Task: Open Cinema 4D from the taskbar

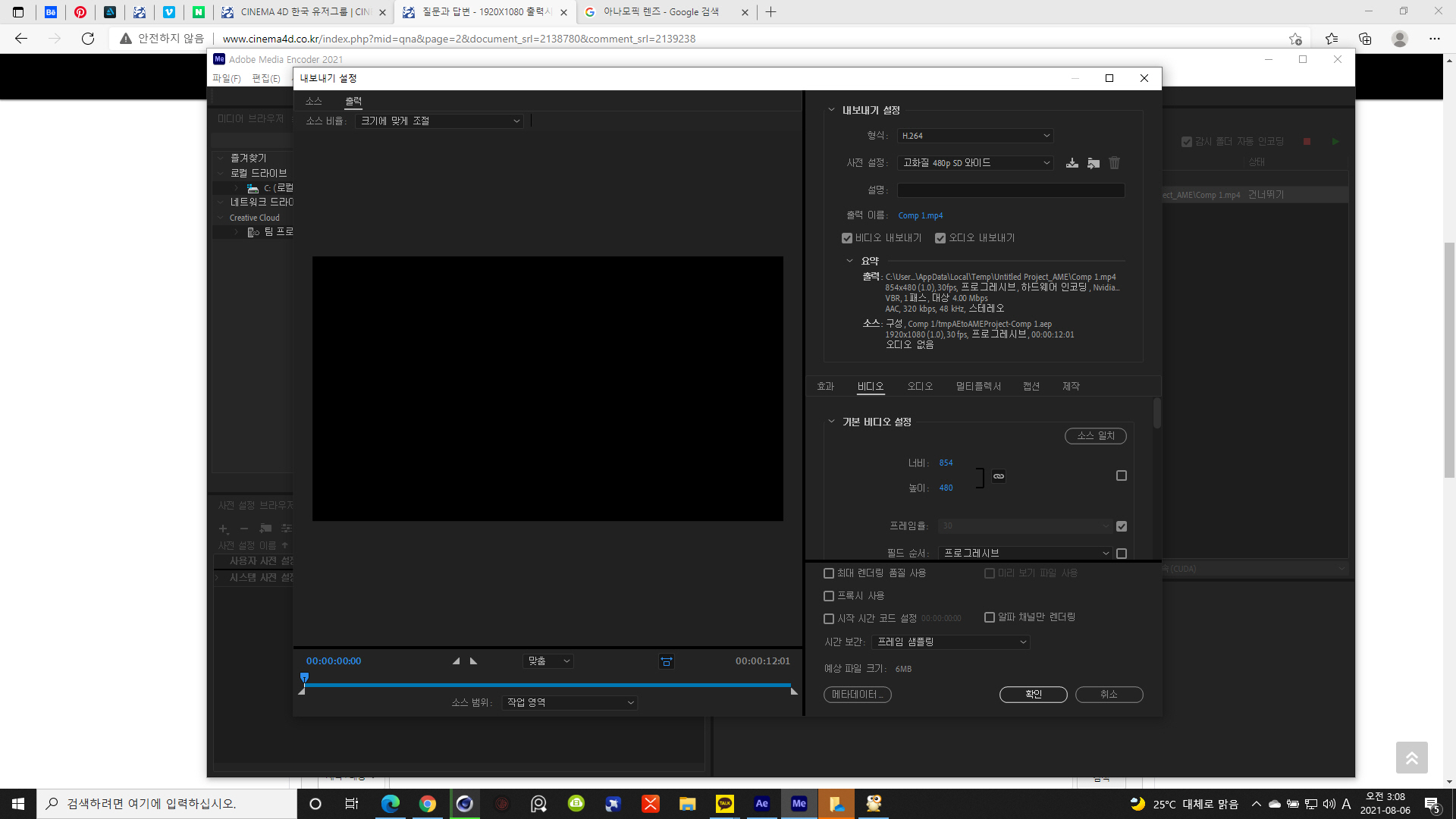Action: (x=465, y=804)
